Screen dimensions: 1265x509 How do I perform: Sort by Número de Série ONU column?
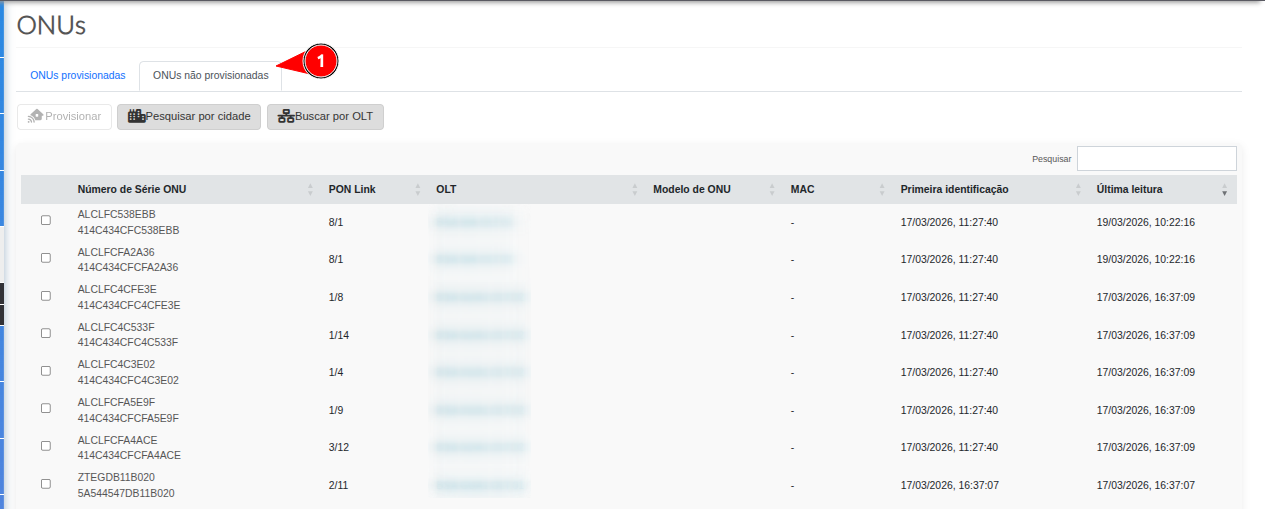195,189
